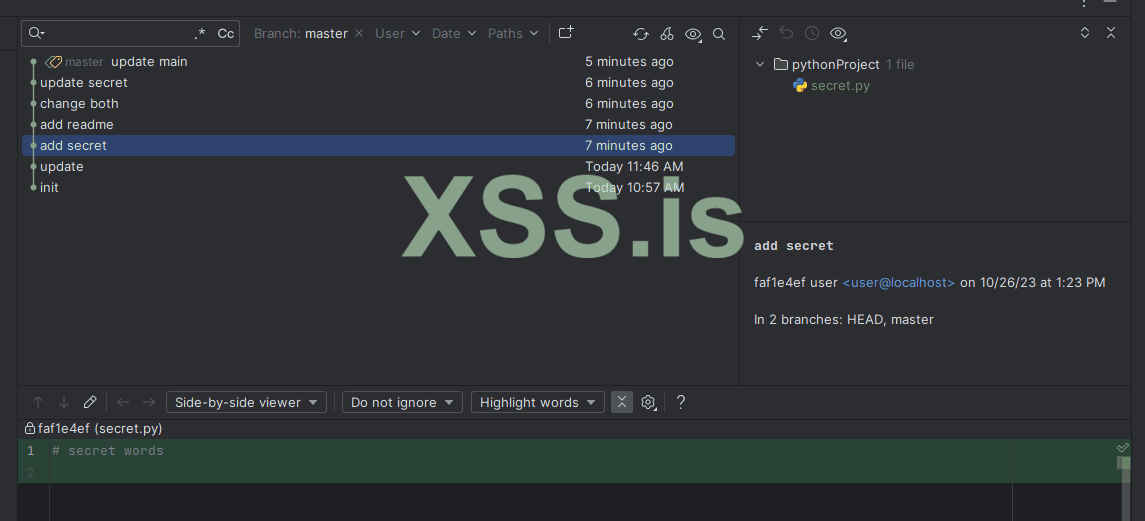Image resolution: width=1145 pixels, height=521 pixels.
Task: Collapse the pythonProject folder node
Action: (759, 64)
